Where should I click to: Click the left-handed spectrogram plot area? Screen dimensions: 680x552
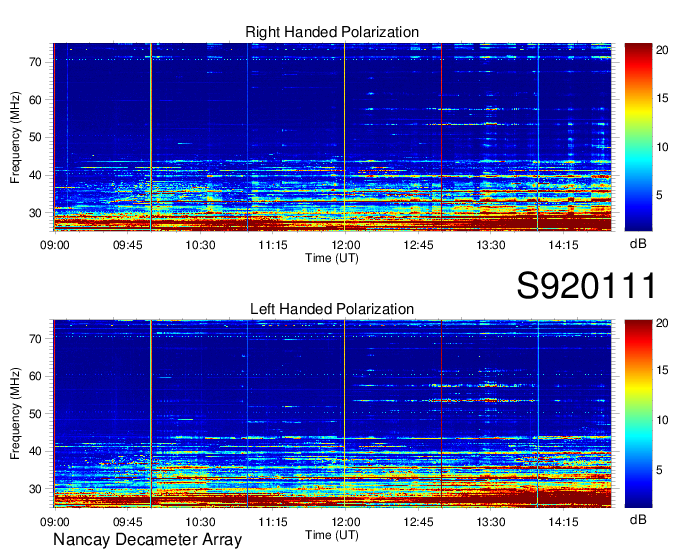332,413
